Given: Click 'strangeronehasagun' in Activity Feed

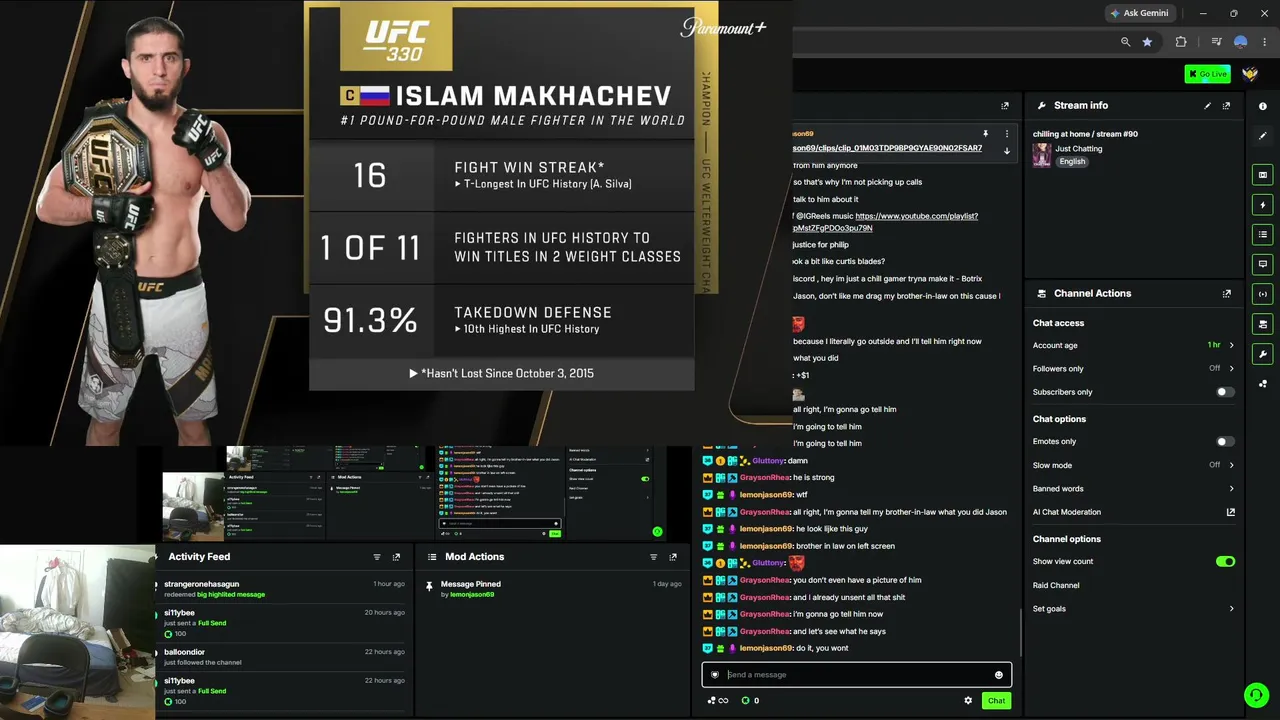Looking at the screenshot, I should [202, 584].
